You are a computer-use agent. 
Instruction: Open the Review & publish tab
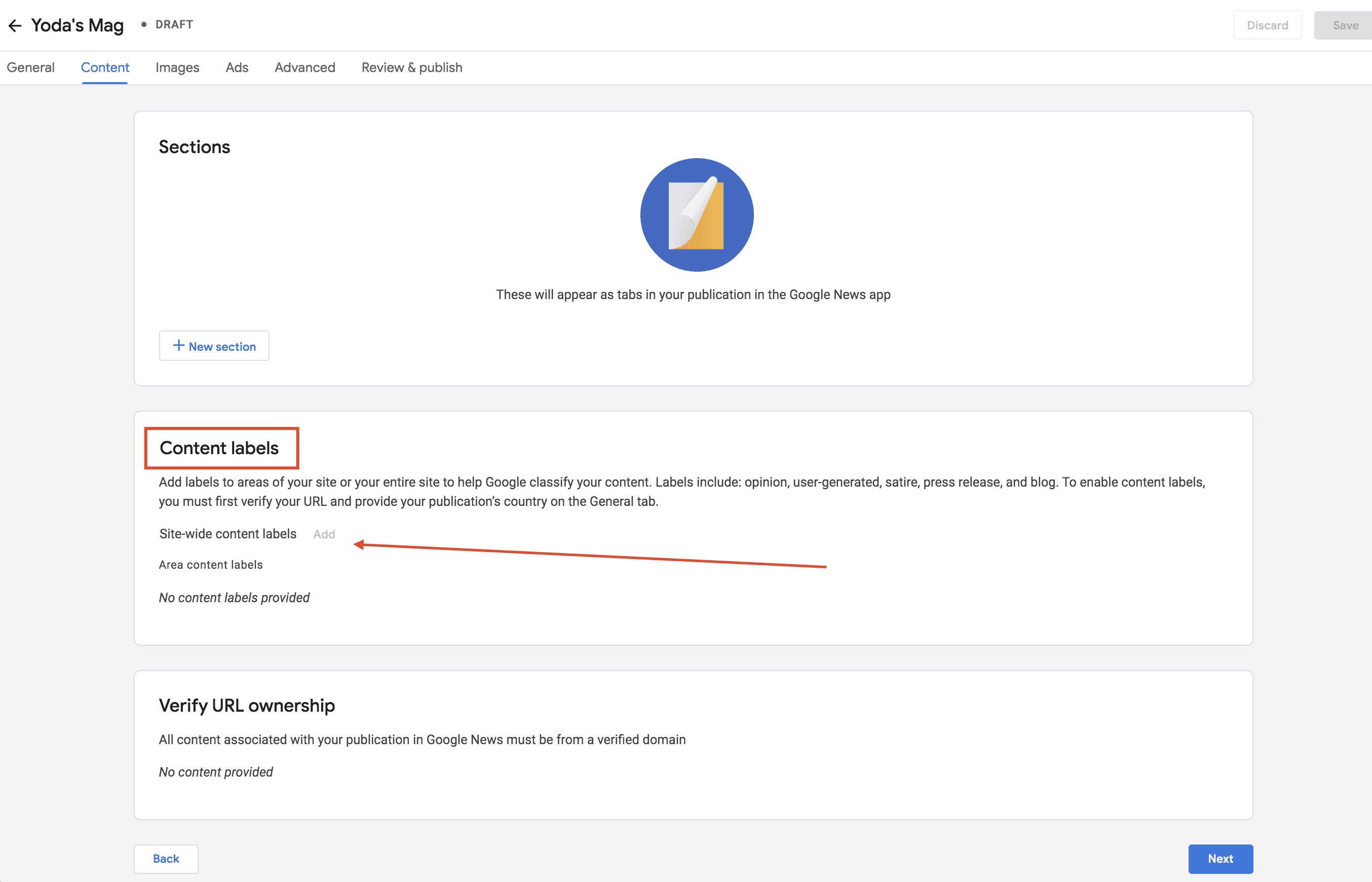(411, 67)
